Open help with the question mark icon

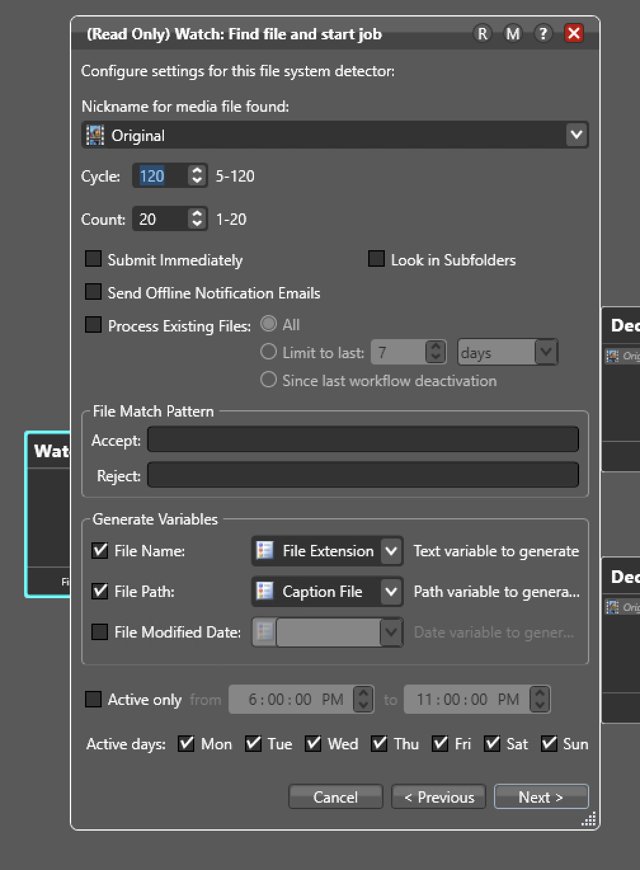point(542,34)
